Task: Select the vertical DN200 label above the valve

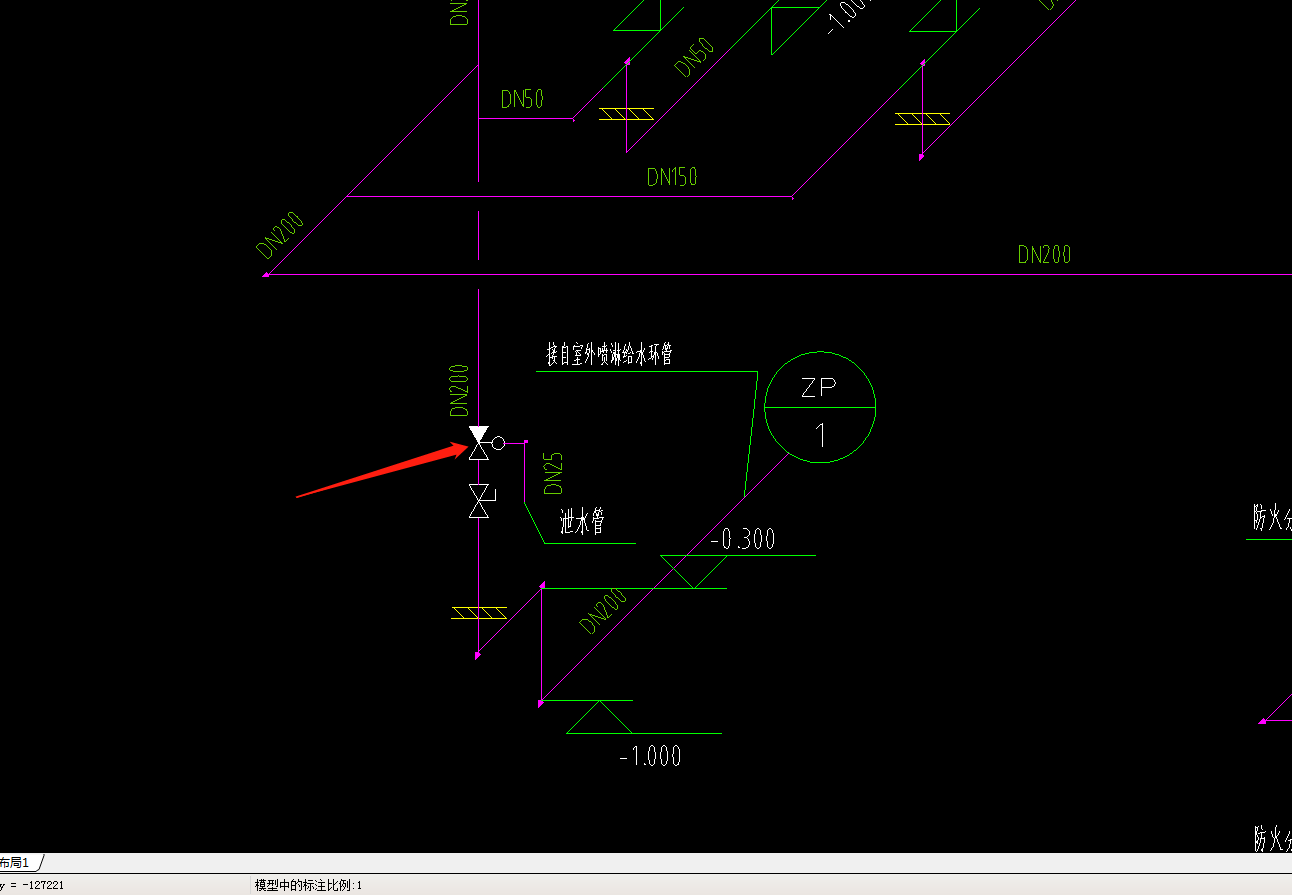Action: pyautogui.click(x=459, y=390)
